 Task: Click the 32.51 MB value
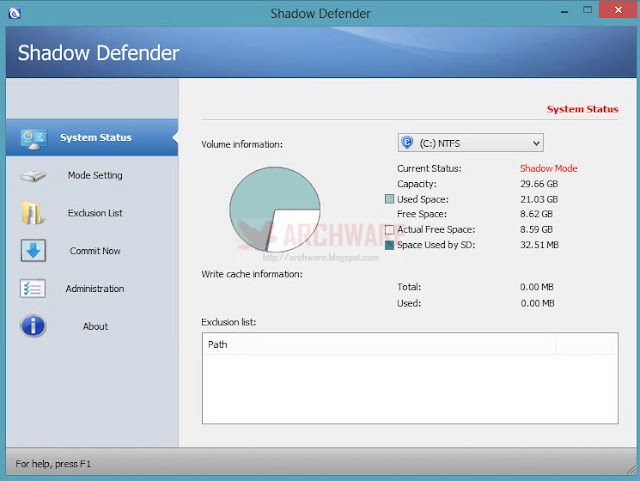click(x=539, y=245)
